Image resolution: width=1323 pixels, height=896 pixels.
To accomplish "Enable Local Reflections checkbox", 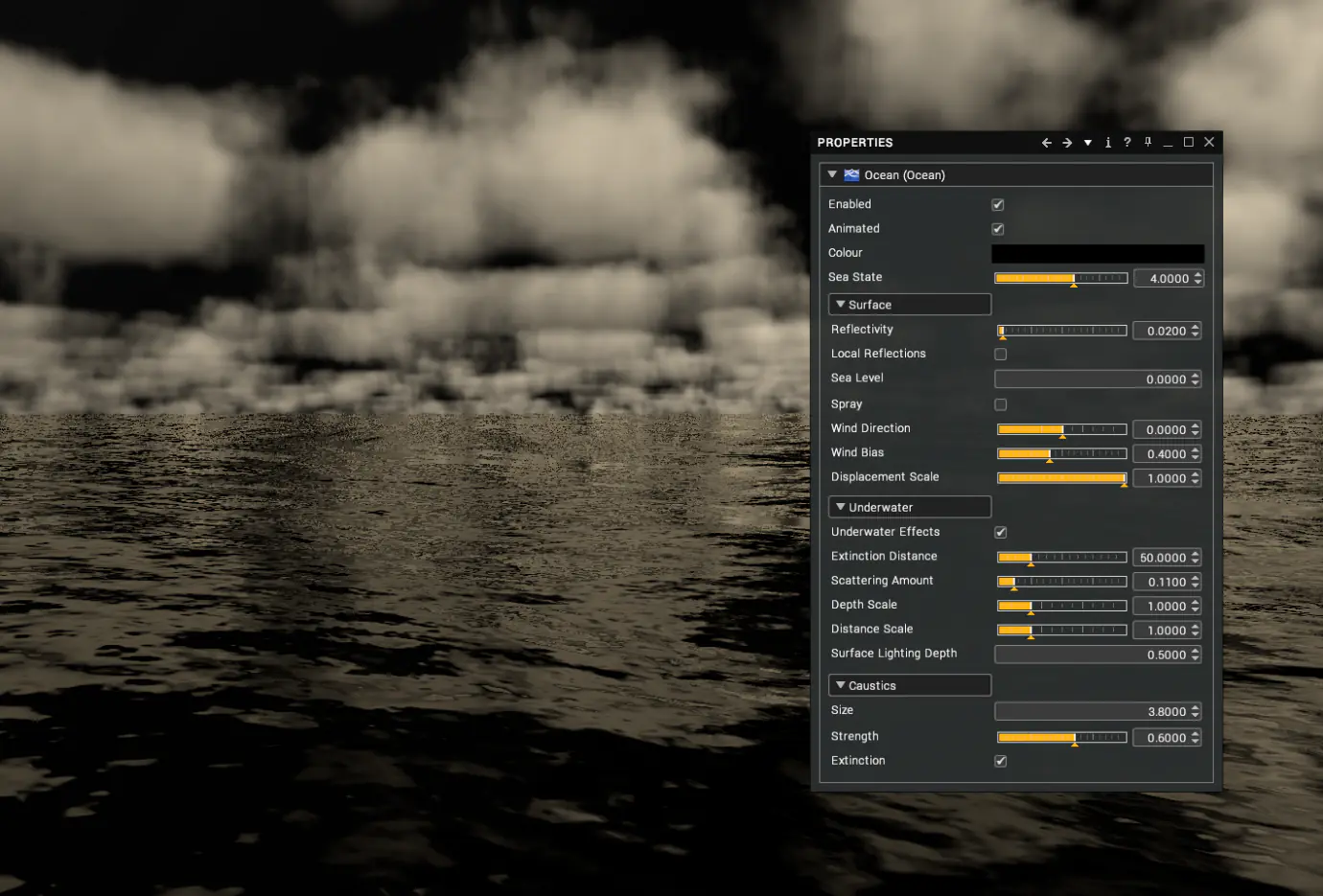I will click(x=1001, y=354).
